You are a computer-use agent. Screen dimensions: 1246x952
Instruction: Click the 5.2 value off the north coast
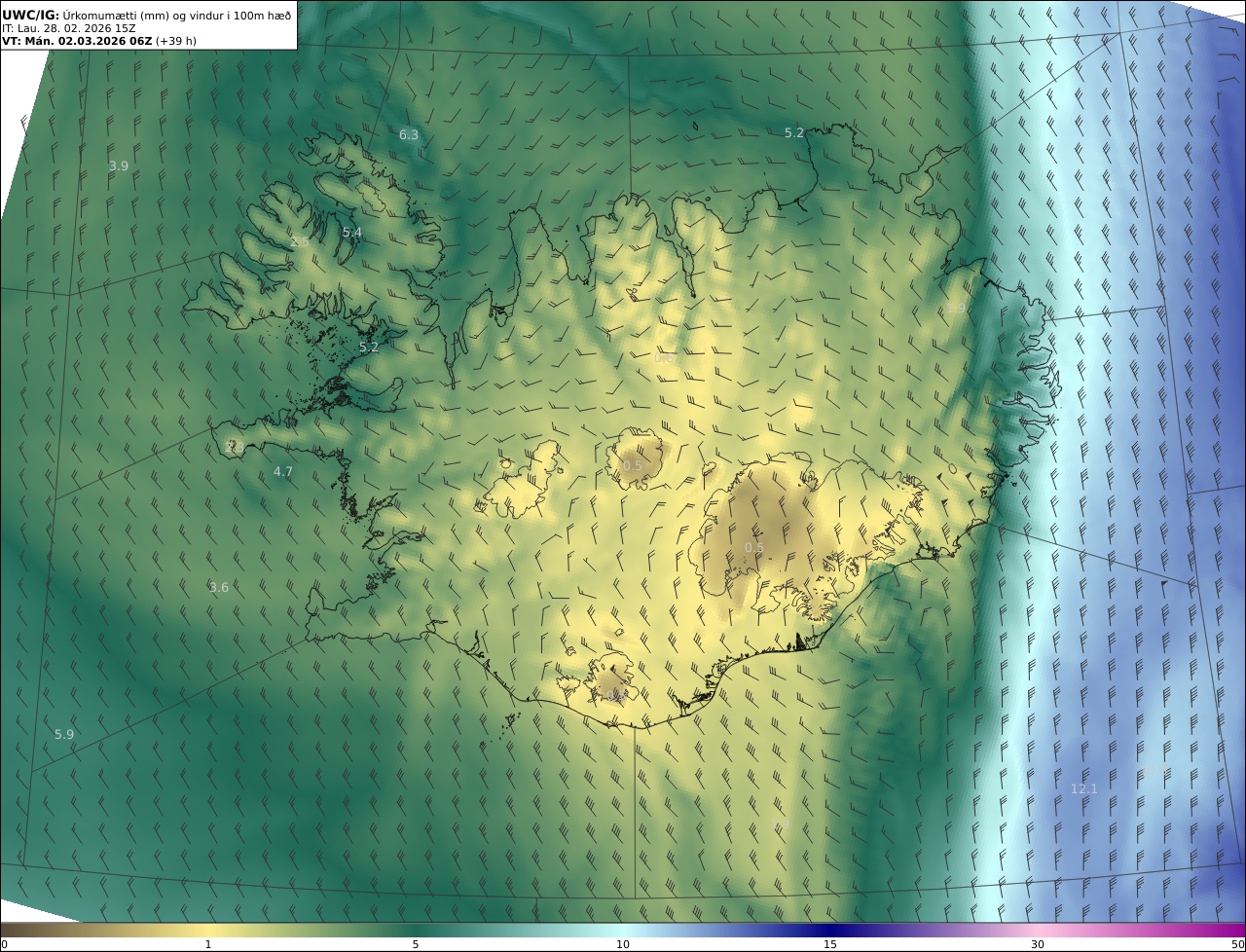coord(794,132)
